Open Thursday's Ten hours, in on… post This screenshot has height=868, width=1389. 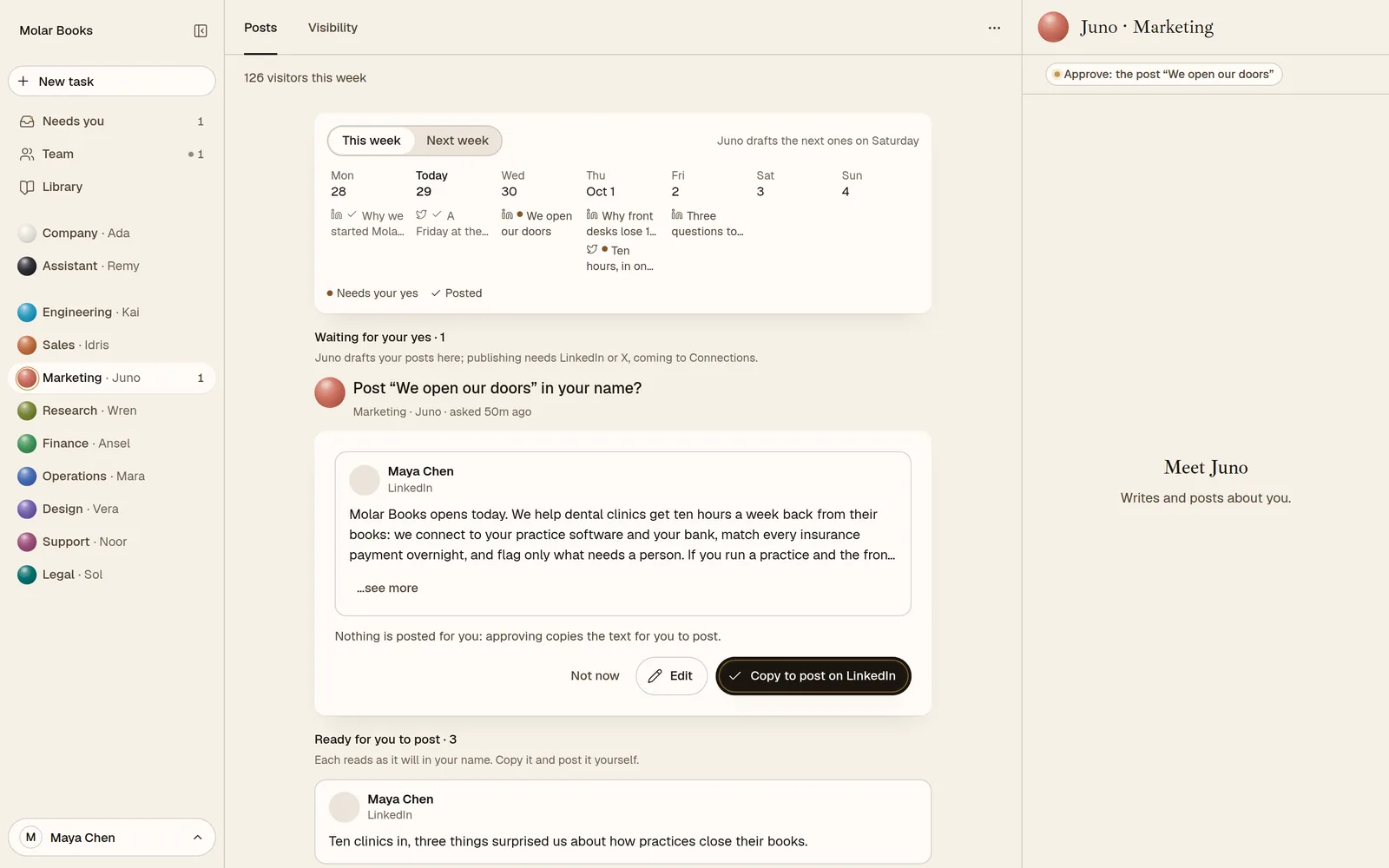click(x=620, y=258)
